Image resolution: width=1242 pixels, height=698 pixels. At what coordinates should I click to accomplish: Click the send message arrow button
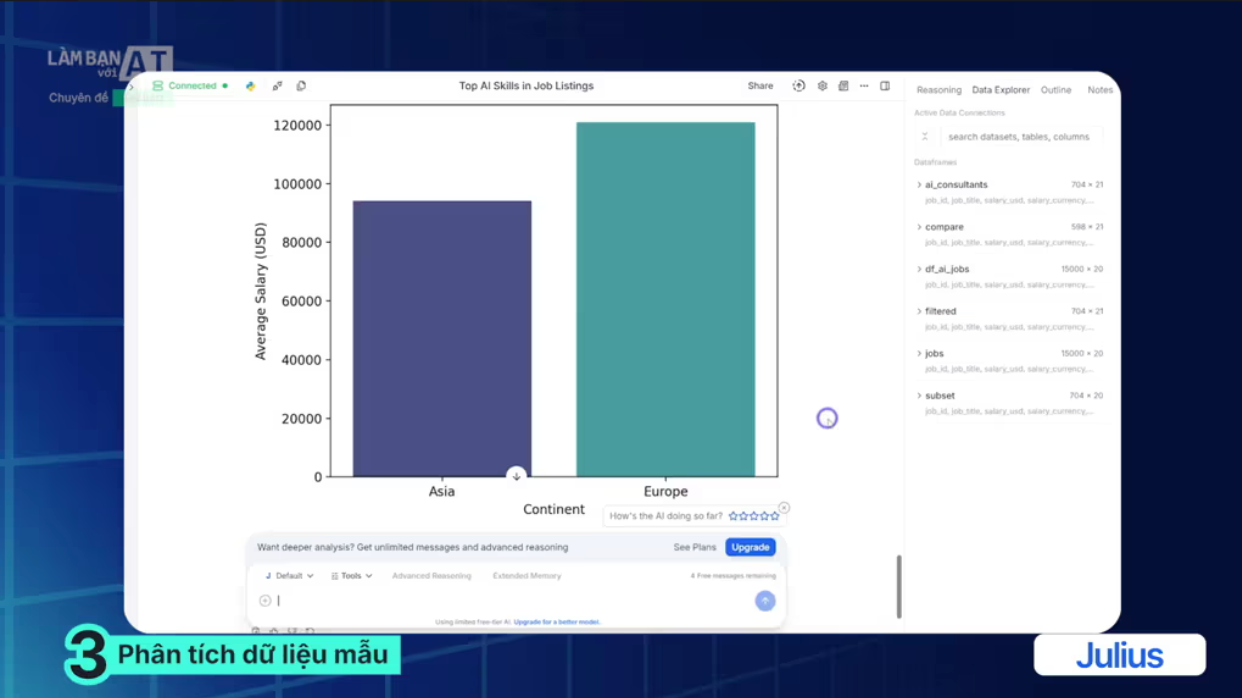(765, 601)
